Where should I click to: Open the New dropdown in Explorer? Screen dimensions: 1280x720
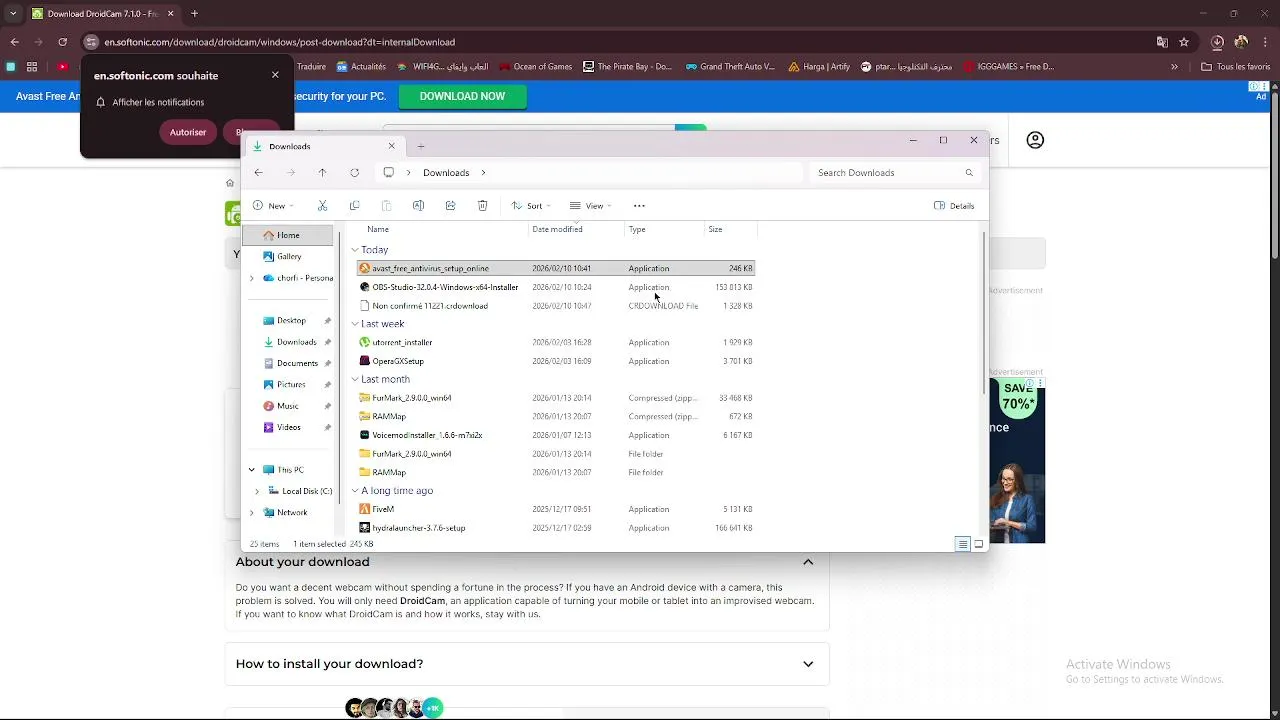tap(273, 206)
